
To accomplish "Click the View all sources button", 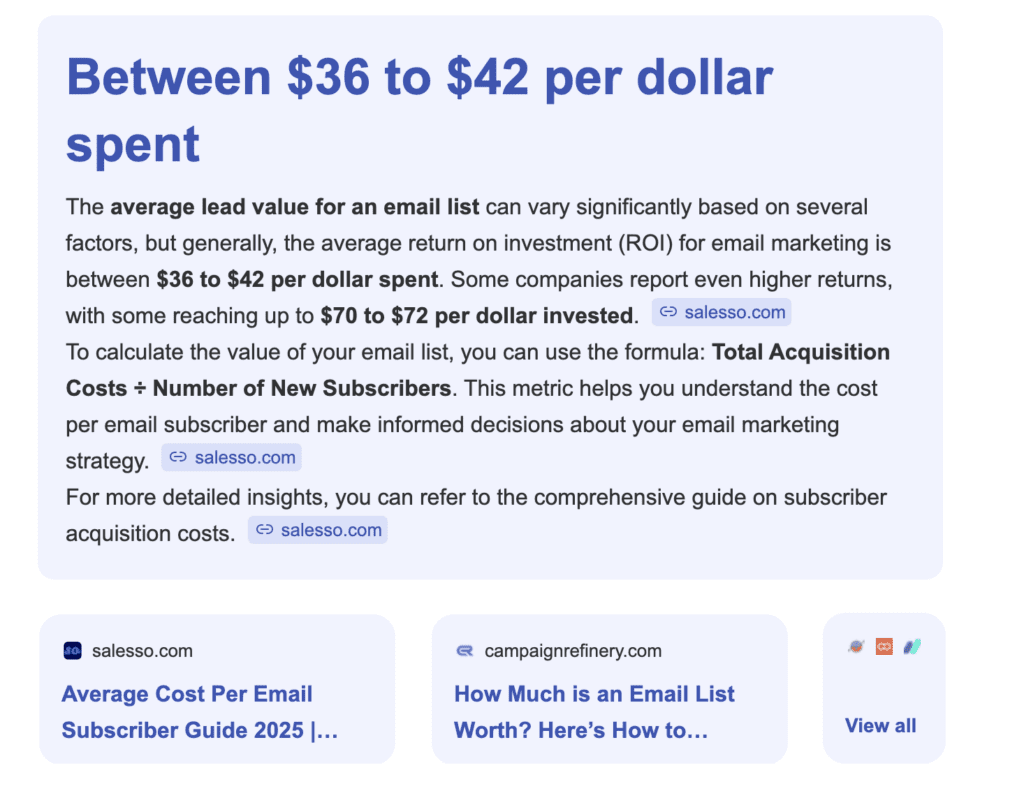I will (880, 726).
